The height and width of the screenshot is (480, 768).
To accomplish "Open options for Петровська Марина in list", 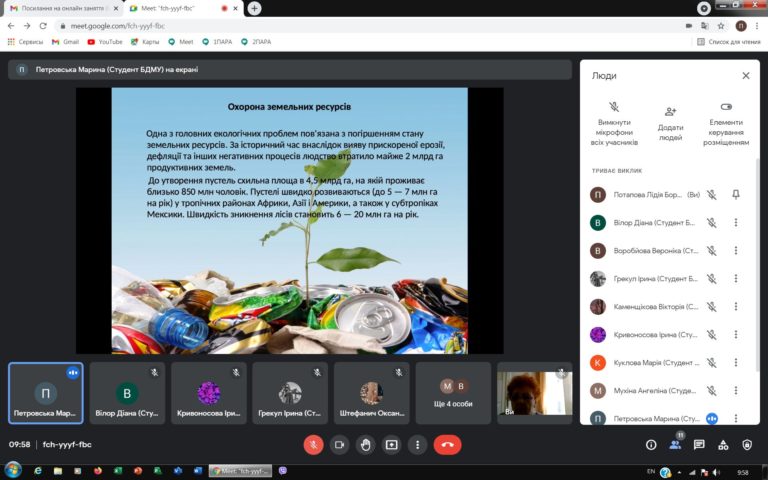I will pyautogui.click(x=736, y=418).
